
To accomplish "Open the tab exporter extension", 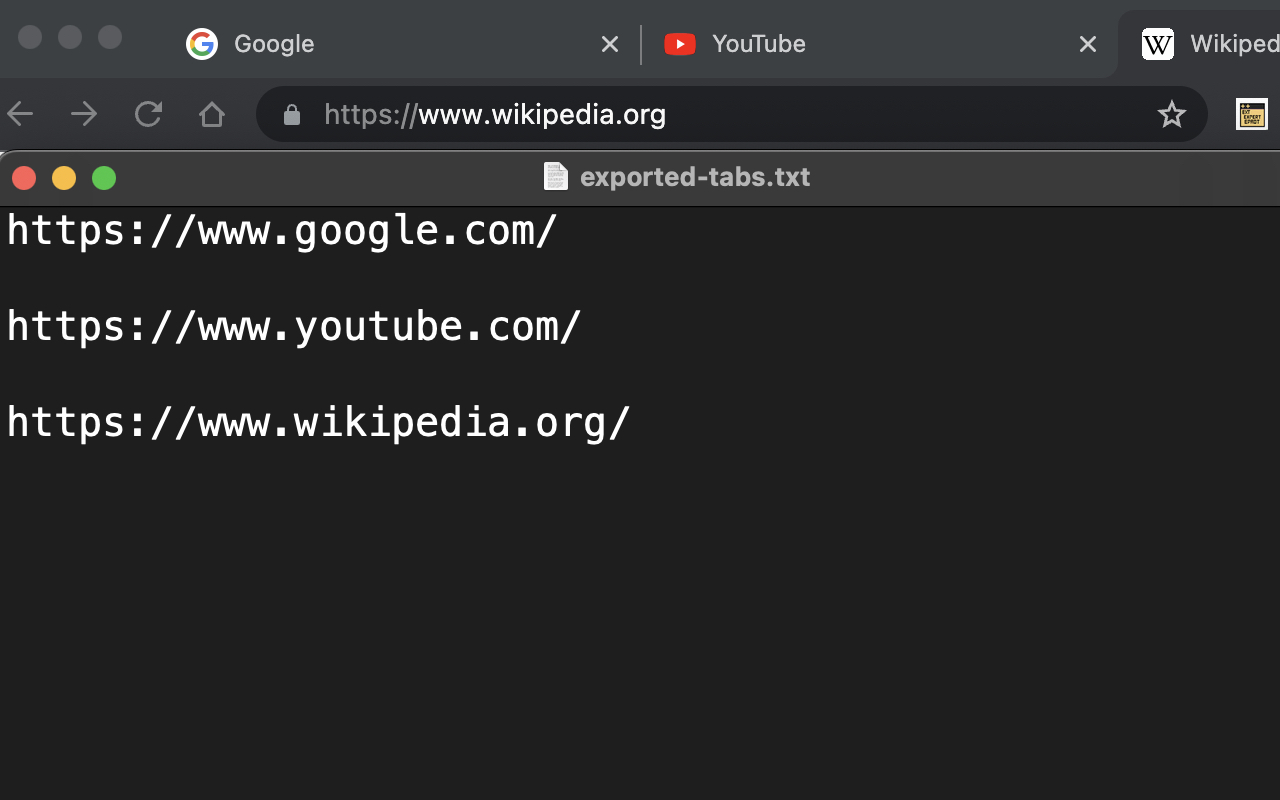I will click(1251, 114).
